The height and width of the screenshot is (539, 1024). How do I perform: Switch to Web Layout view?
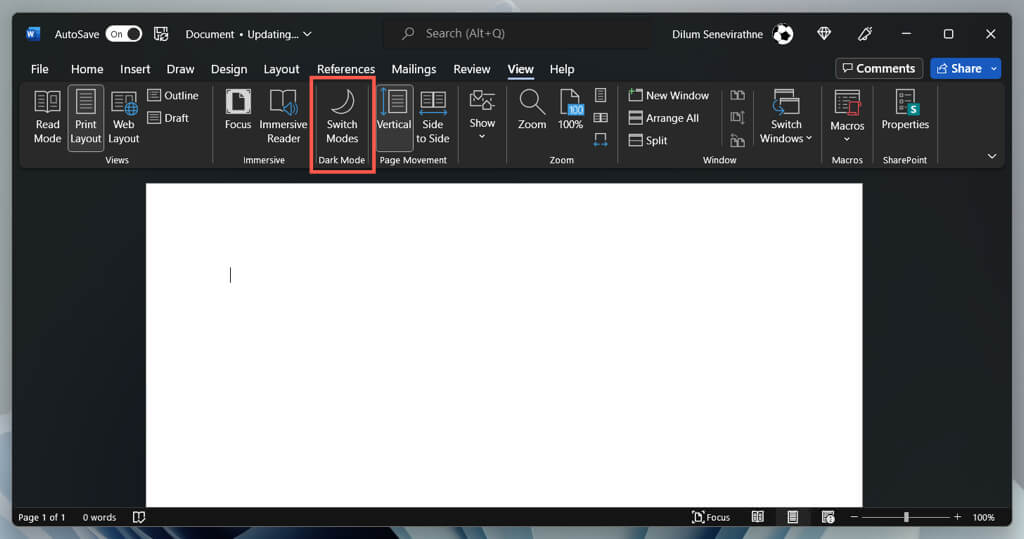(x=123, y=118)
